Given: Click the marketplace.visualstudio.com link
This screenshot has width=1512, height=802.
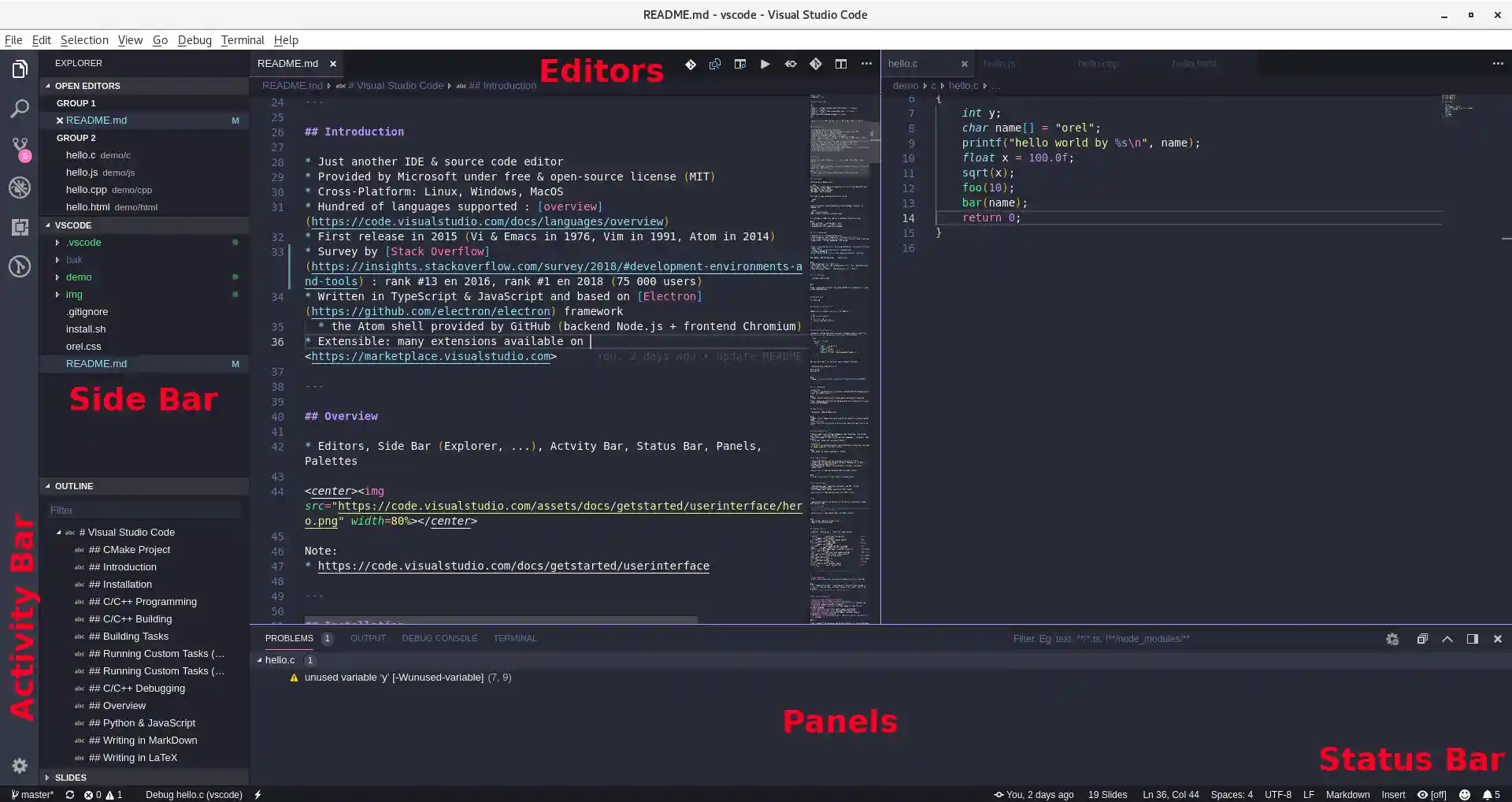Looking at the screenshot, I should point(431,356).
